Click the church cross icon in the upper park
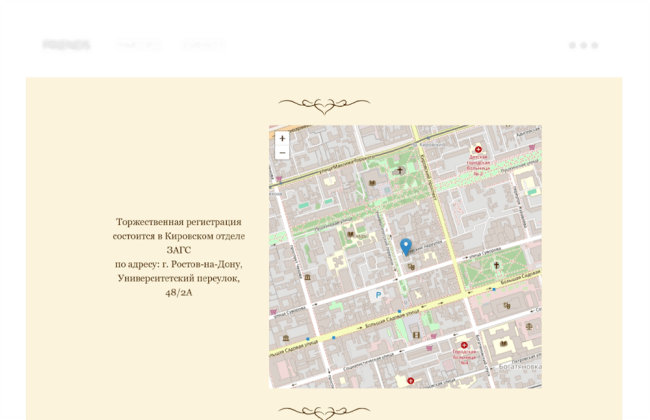The width and height of the screenshot is (650, 420). click(x=400, y=171)
